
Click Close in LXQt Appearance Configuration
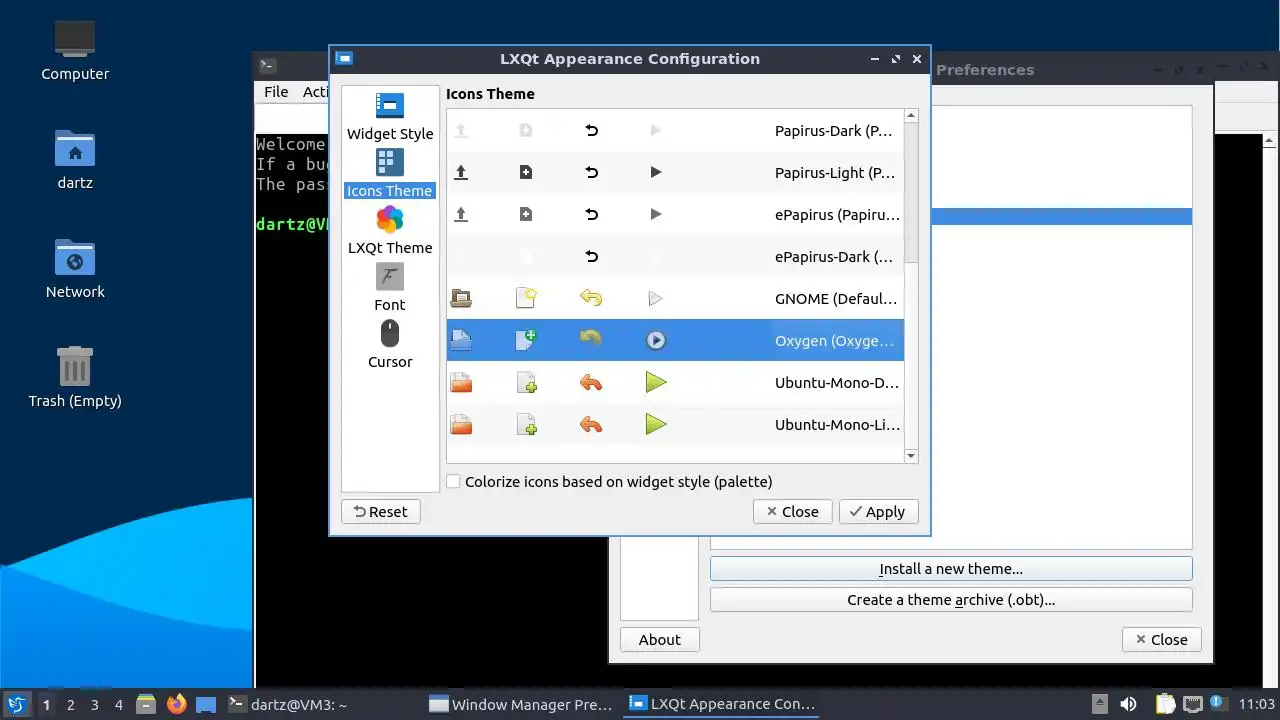point(792,511)
